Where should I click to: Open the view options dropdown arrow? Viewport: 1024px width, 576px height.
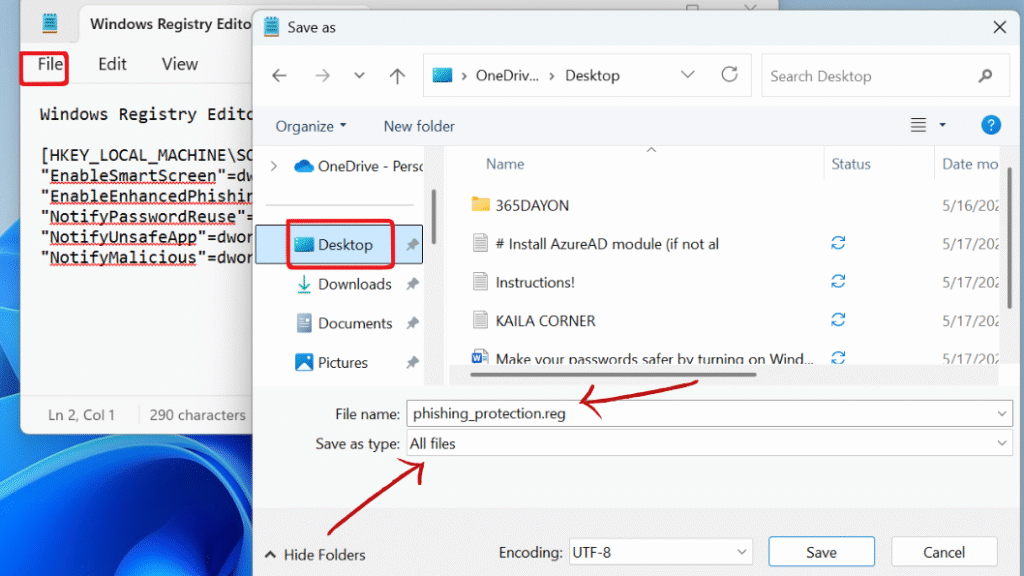(x=942, y=125)
